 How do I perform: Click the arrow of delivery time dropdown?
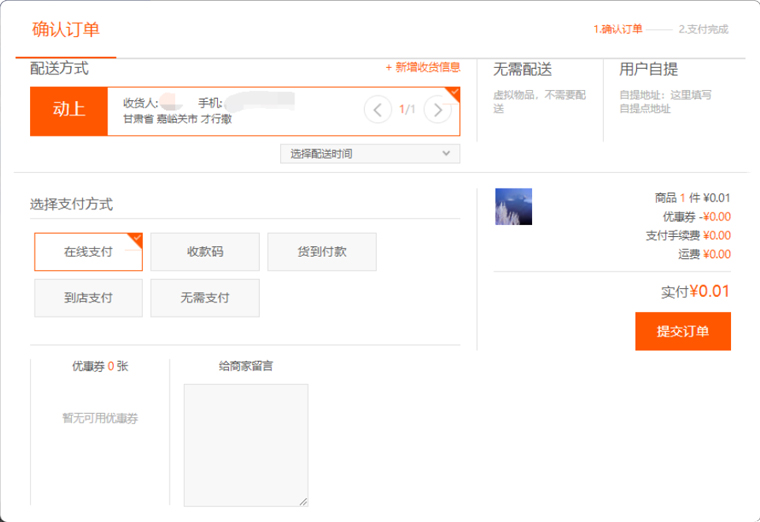[x=446, y=154]
